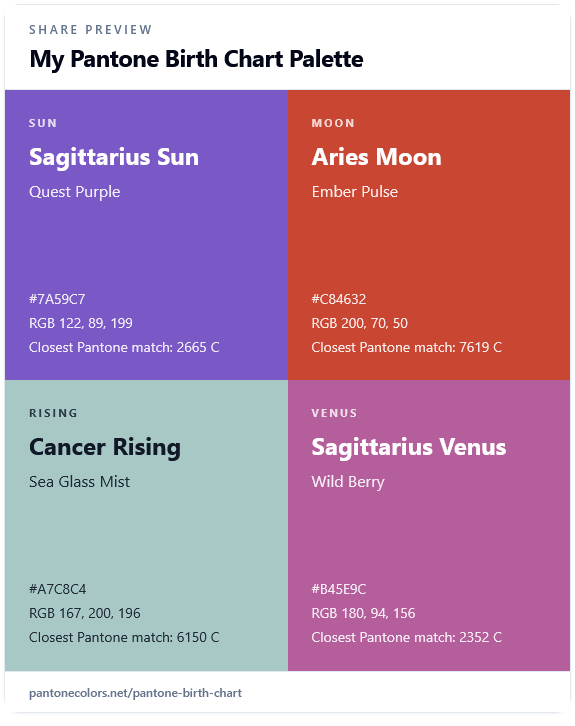The width and height of the screenshot is (575, 726).
Task: Open the pantonecolors.net/pantone-birth-chart link
Action: click(135, 693)
